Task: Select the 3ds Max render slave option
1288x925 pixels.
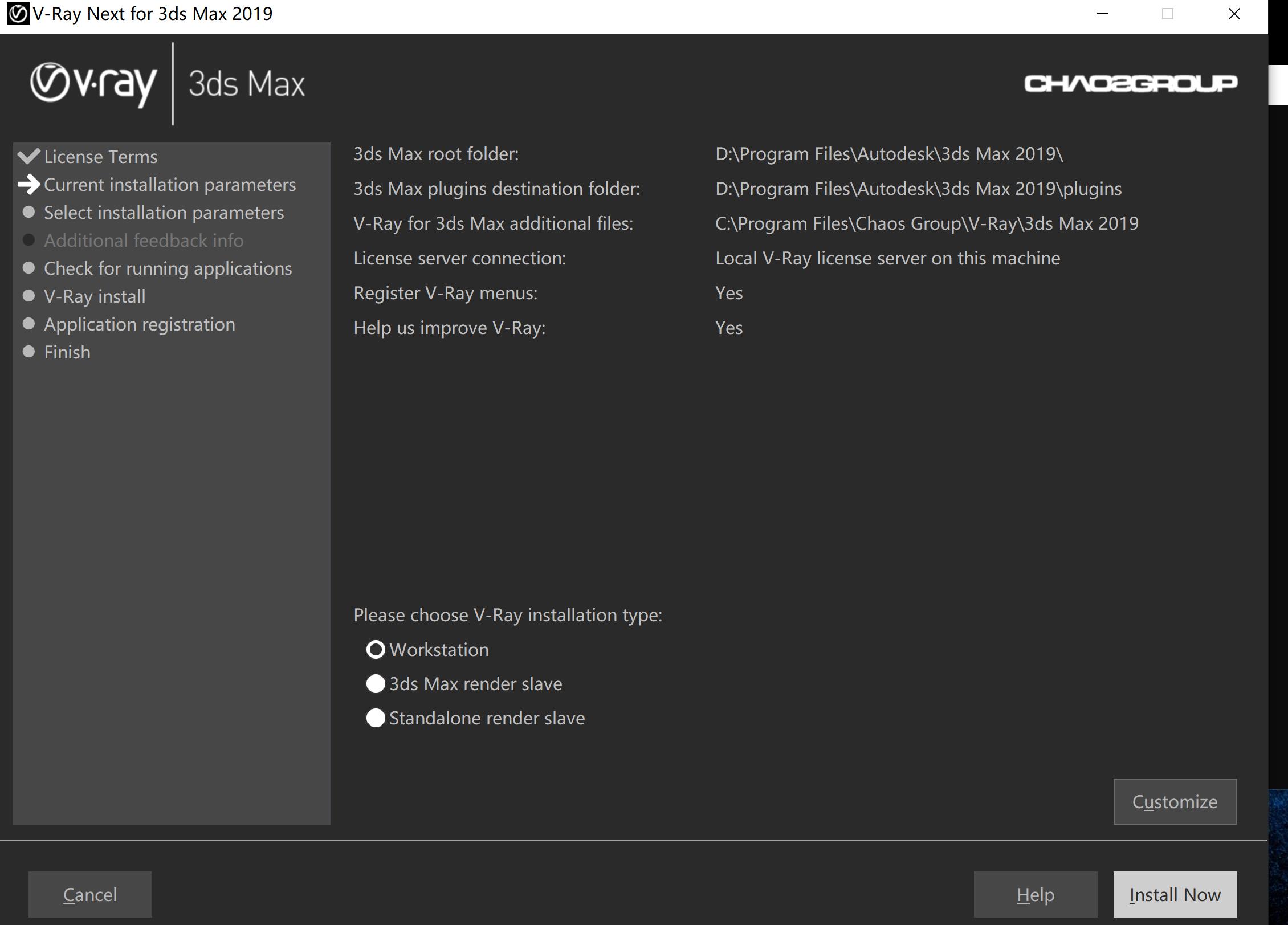Action: [376, 684]
